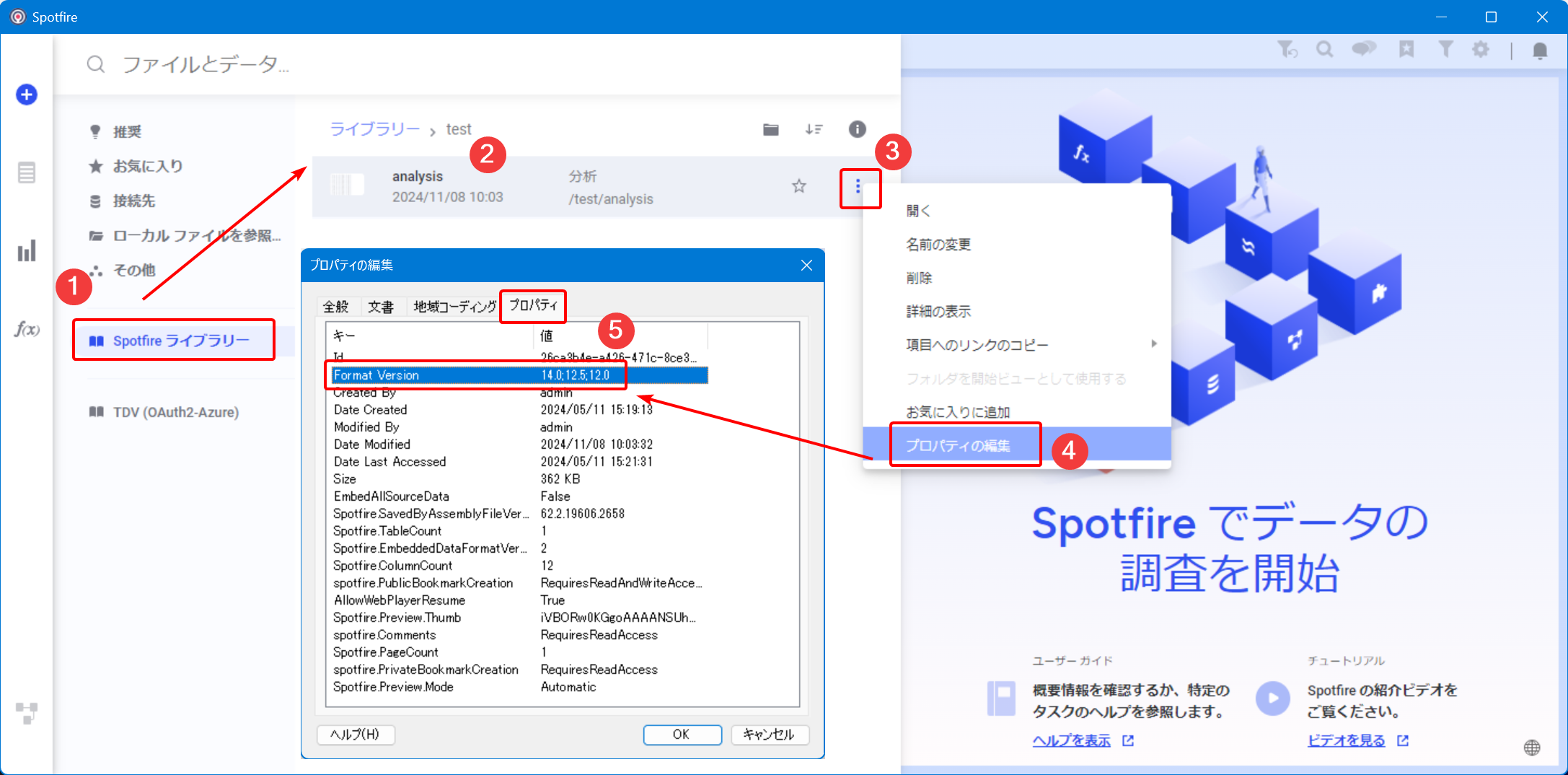Click the ファイルとデータ search field
The width and height of the screenshot is (1568, 775).
206,65
